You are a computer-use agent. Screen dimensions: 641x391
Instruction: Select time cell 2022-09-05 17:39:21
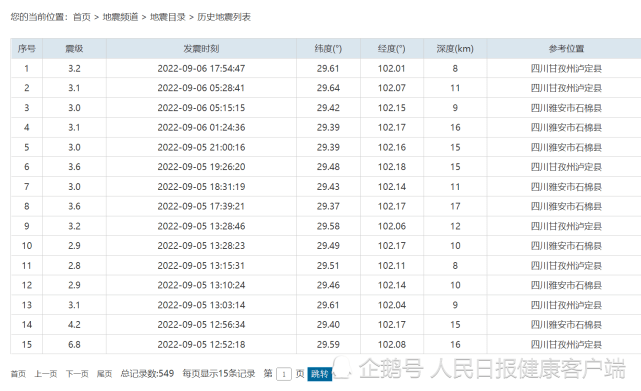click(201, 206)
